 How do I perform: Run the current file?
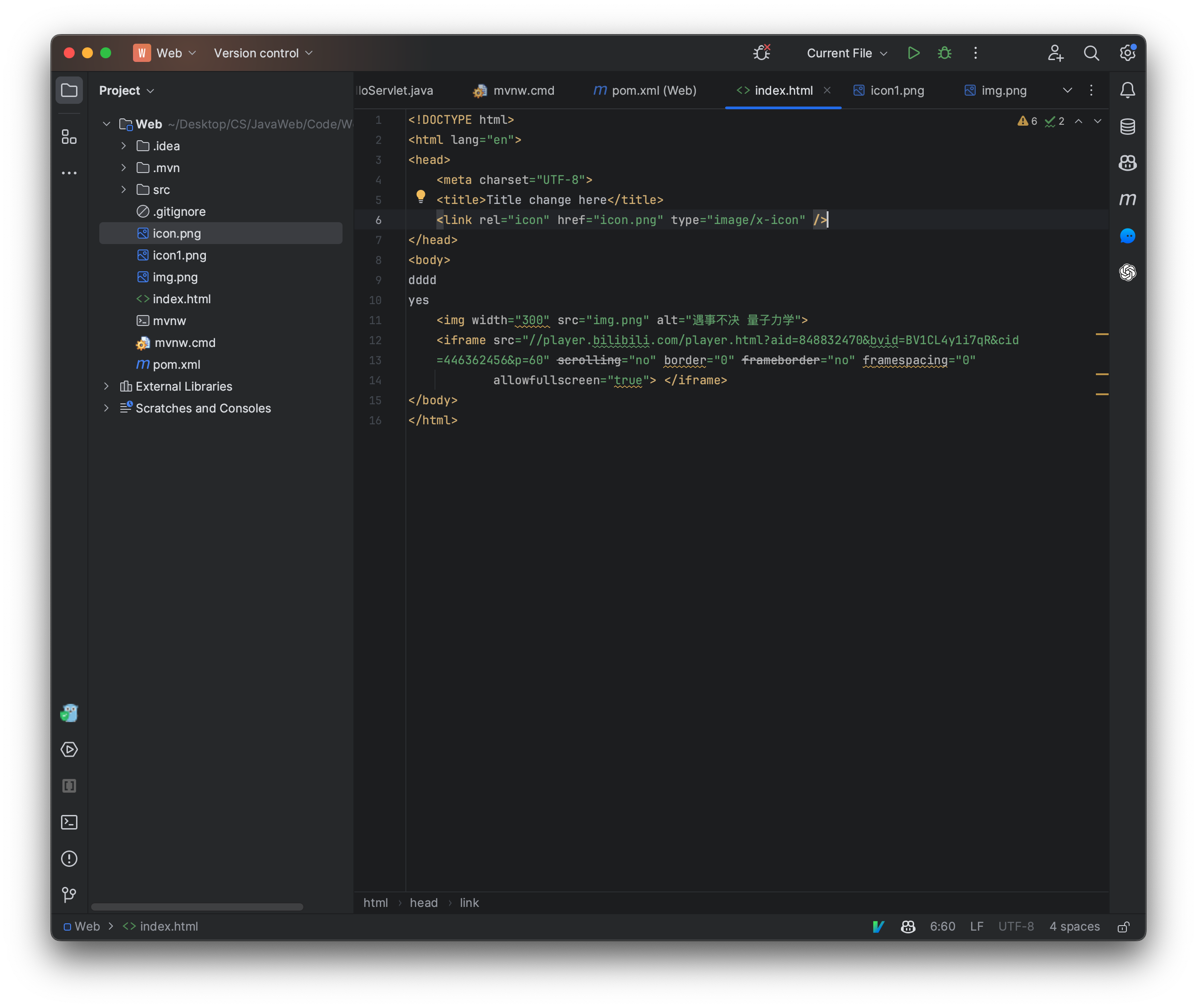pyautogui.click(x=914, y=53)
